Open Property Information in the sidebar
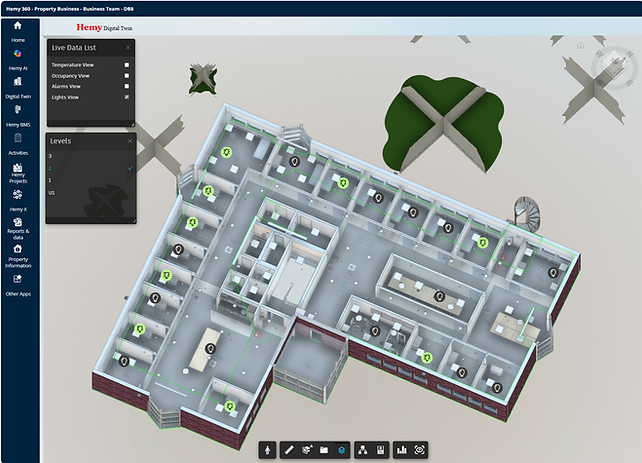This screenshot has width=642, height=463. [x=18, y=256]
